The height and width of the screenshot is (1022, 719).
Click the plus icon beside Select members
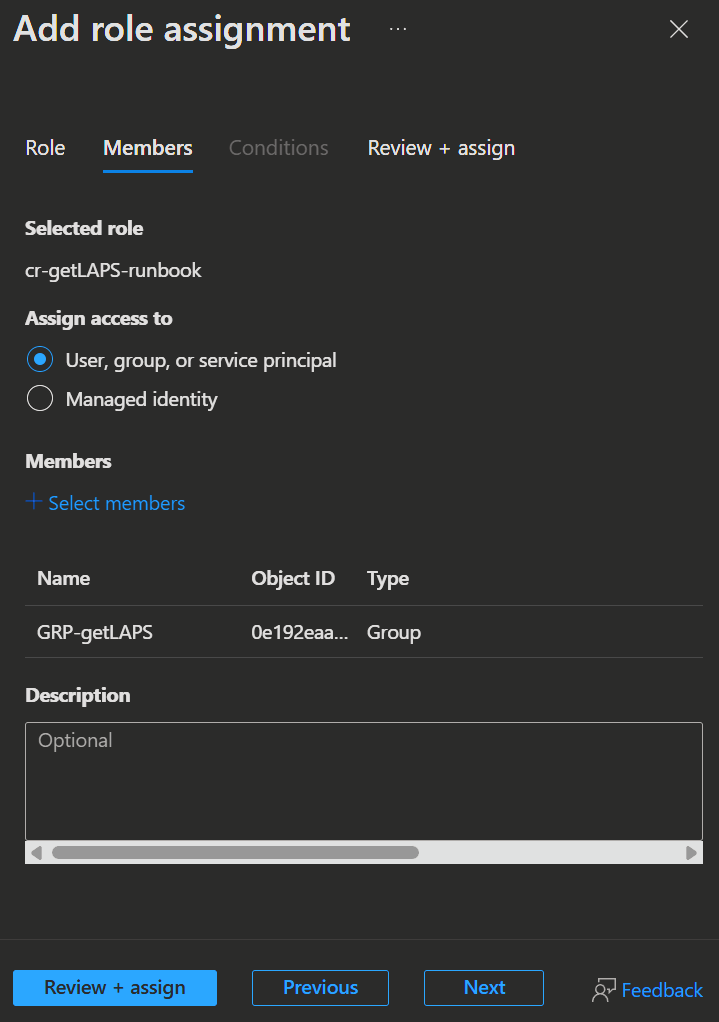[x=34, y=502]
